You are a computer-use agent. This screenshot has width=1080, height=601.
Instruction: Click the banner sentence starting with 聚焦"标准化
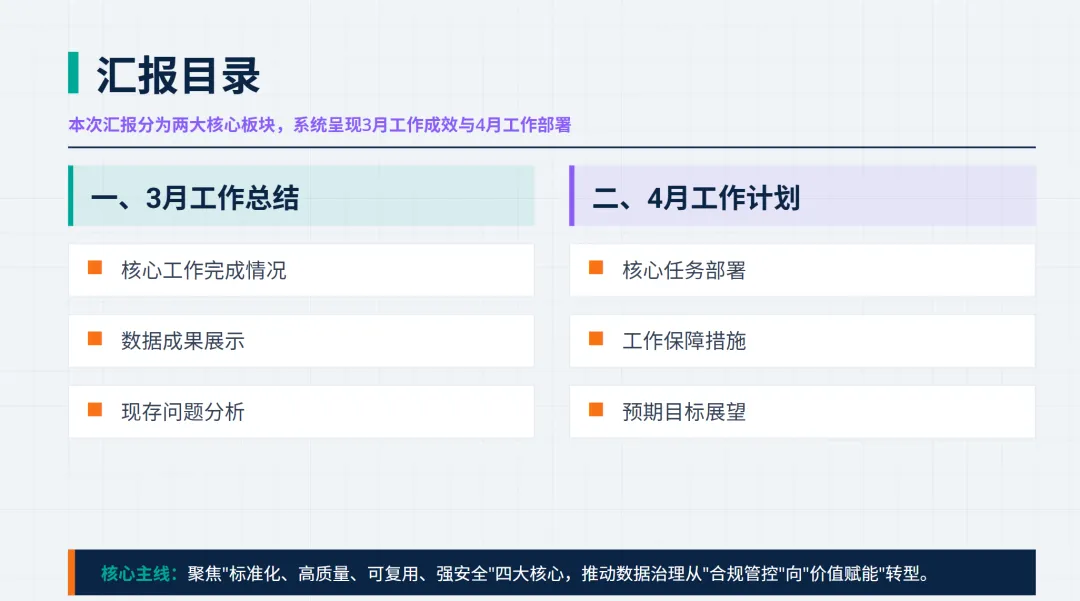pyautogui.click(x=560, y=573)
